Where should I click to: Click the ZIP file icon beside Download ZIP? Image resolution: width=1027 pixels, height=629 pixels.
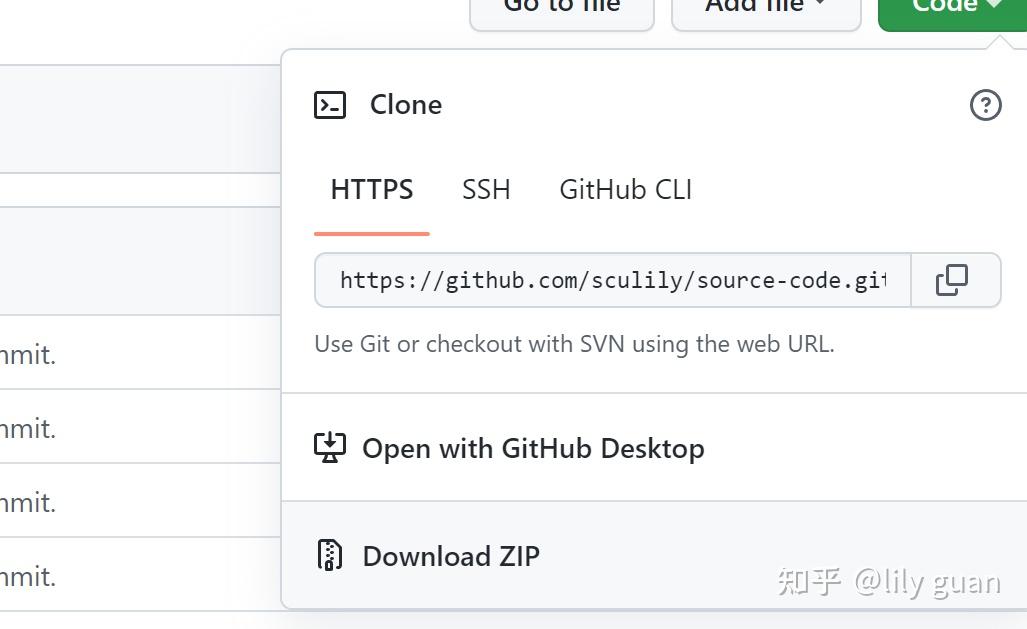click(329, 556)
